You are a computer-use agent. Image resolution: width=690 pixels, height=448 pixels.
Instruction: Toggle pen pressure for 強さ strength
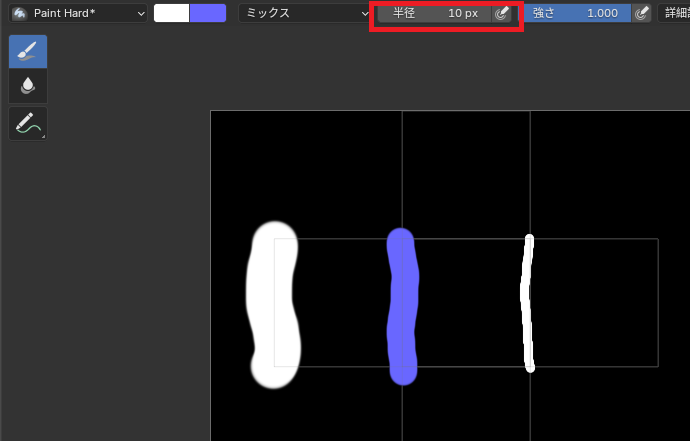pyautogui.click(x=642, y=13)
